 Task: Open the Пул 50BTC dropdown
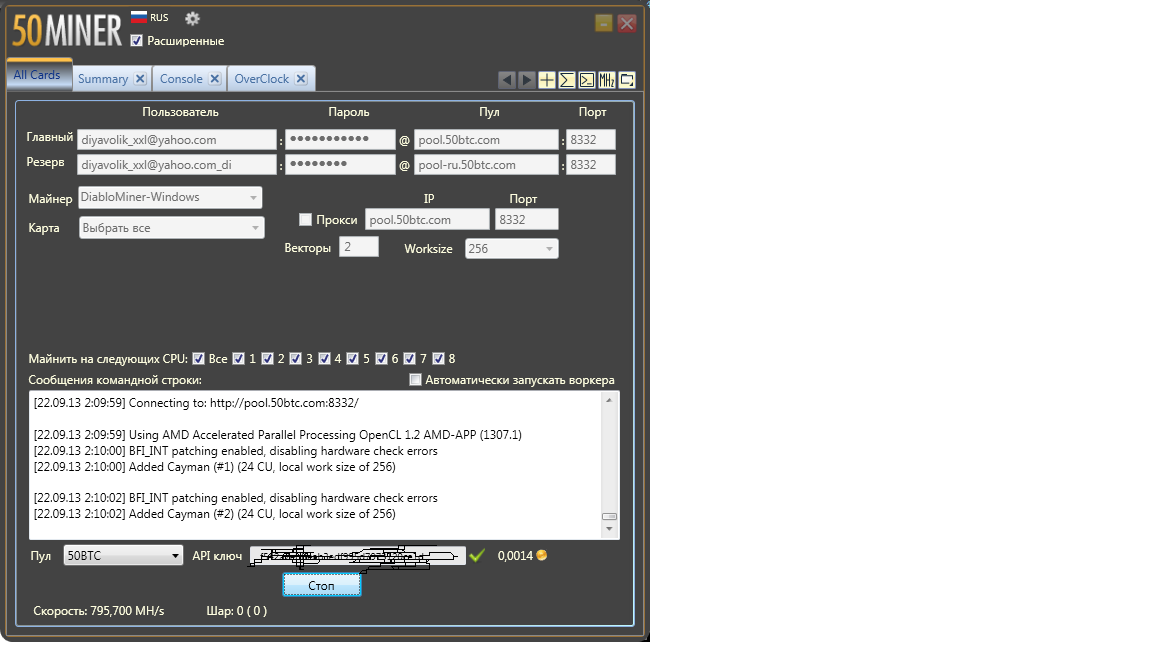point(123,556)
